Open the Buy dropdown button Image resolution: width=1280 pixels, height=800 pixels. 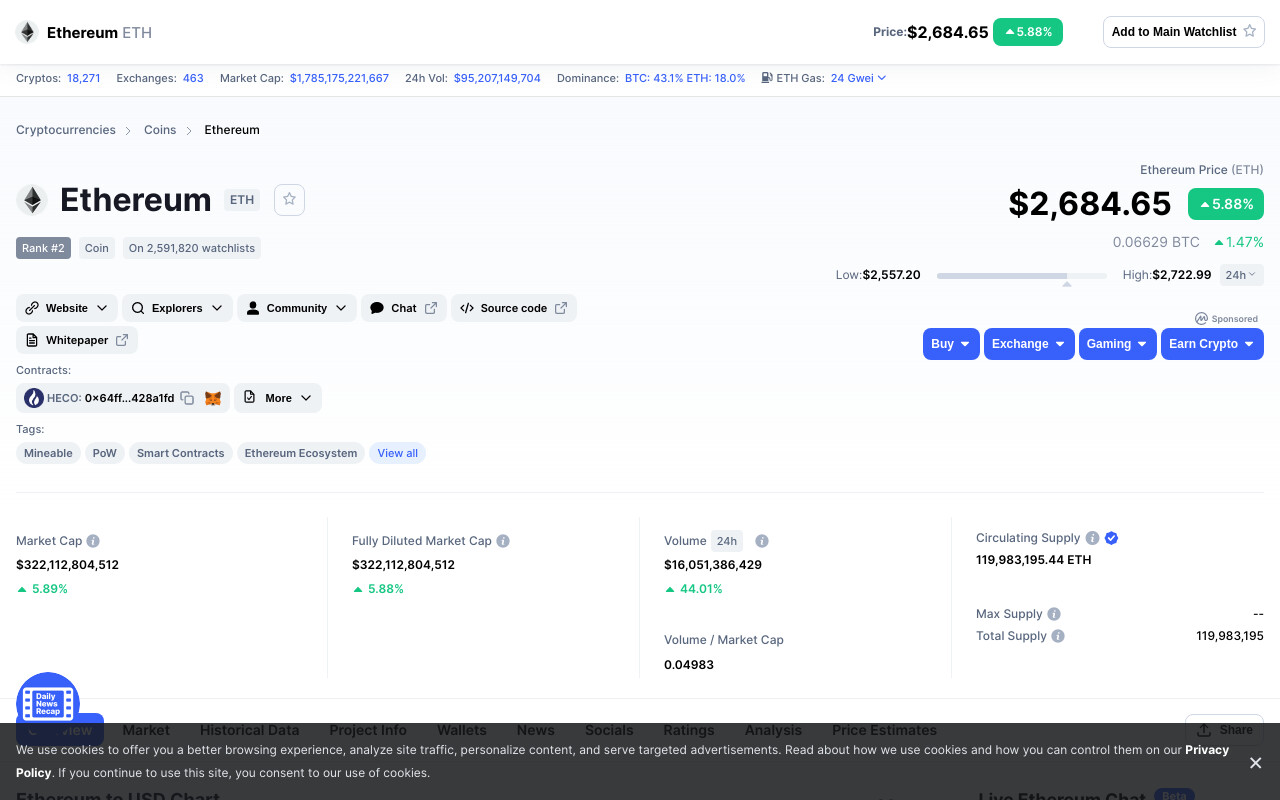click(x=951, y=344)
